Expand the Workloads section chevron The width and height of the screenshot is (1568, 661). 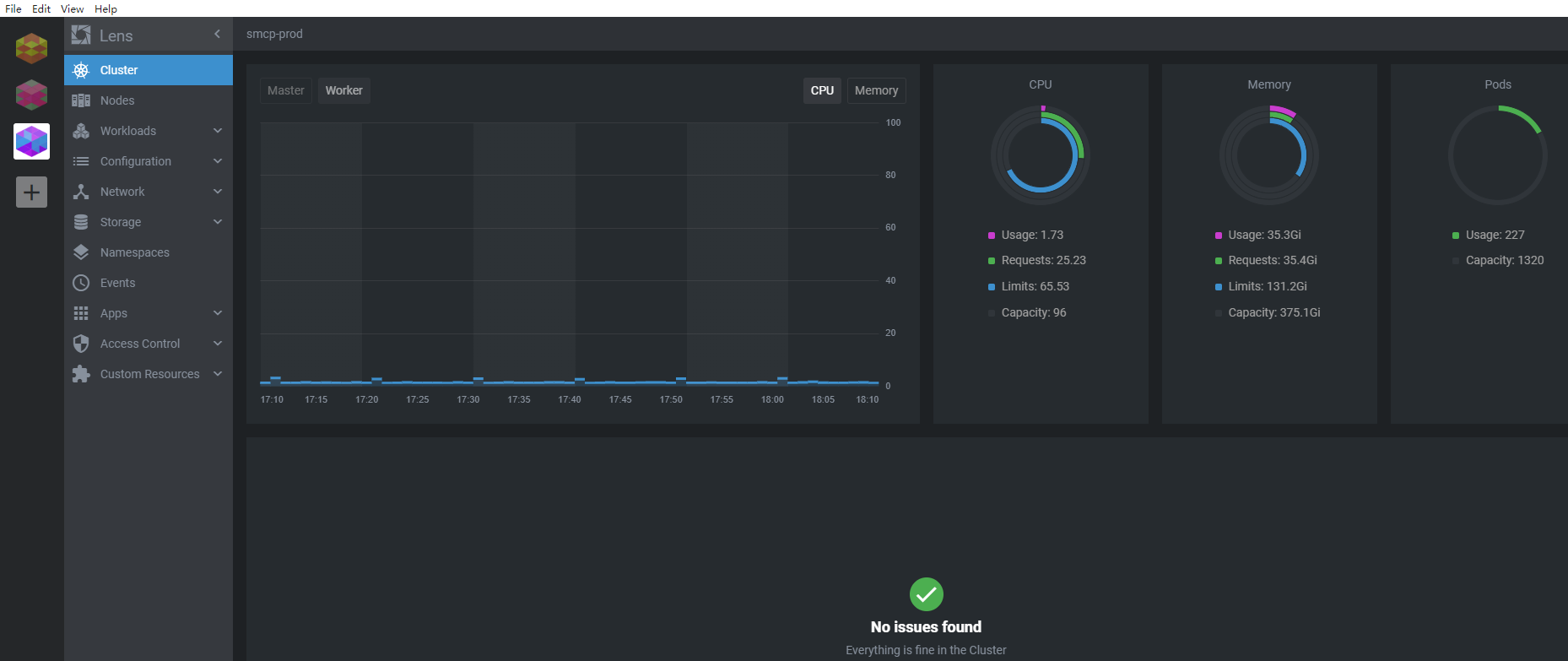218,131
